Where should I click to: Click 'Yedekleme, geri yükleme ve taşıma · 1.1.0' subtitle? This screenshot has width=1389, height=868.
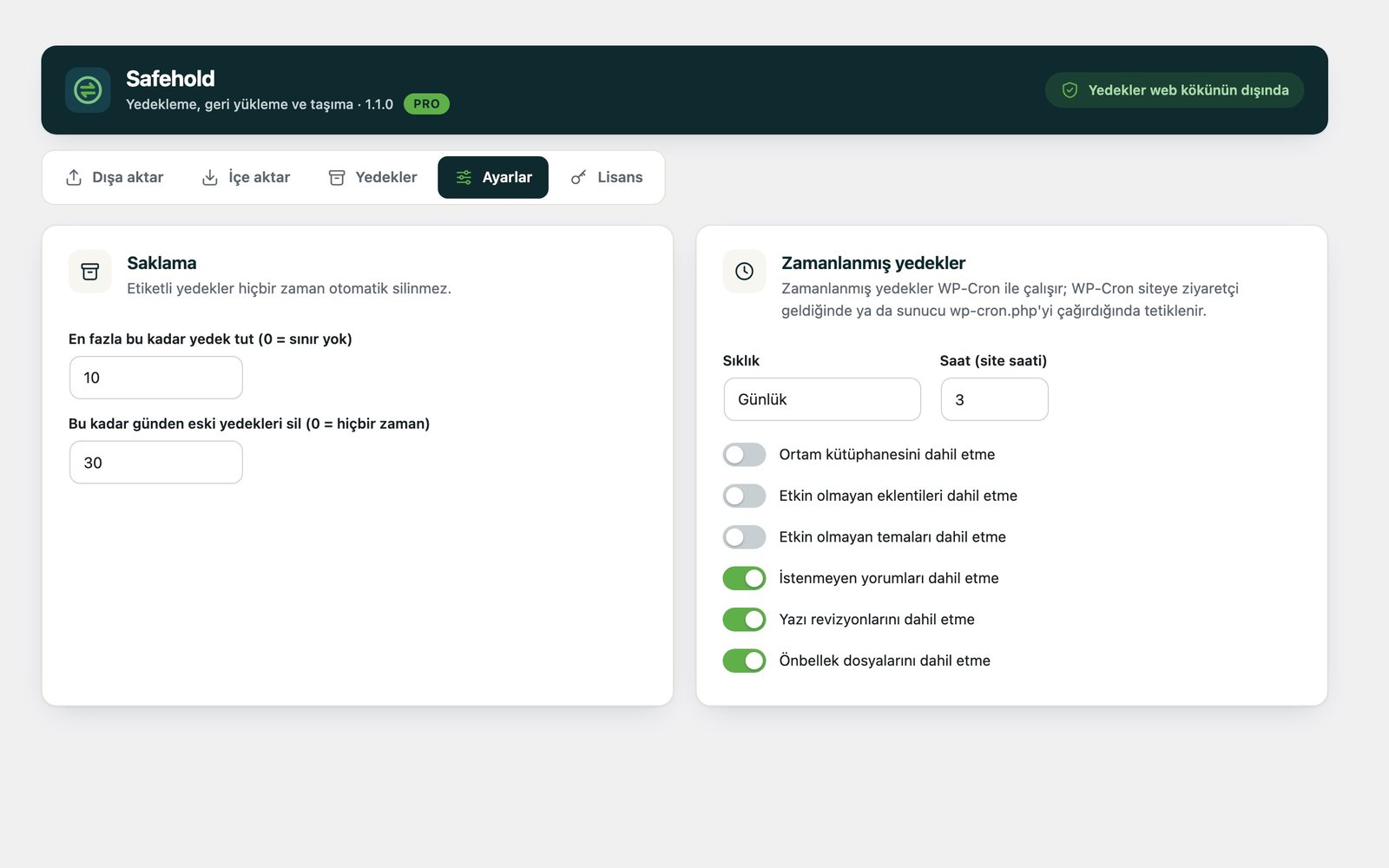tap(260, 104)
